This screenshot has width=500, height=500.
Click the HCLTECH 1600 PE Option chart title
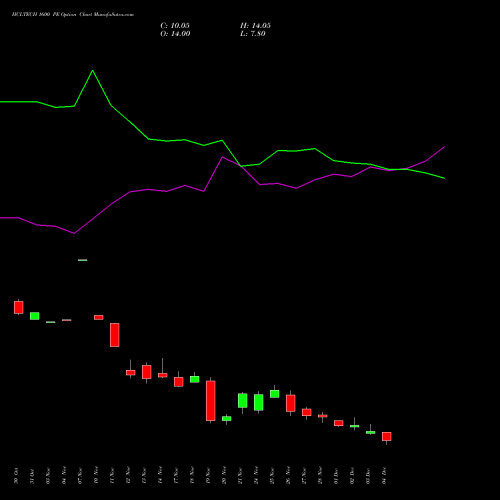pos(73,15)
